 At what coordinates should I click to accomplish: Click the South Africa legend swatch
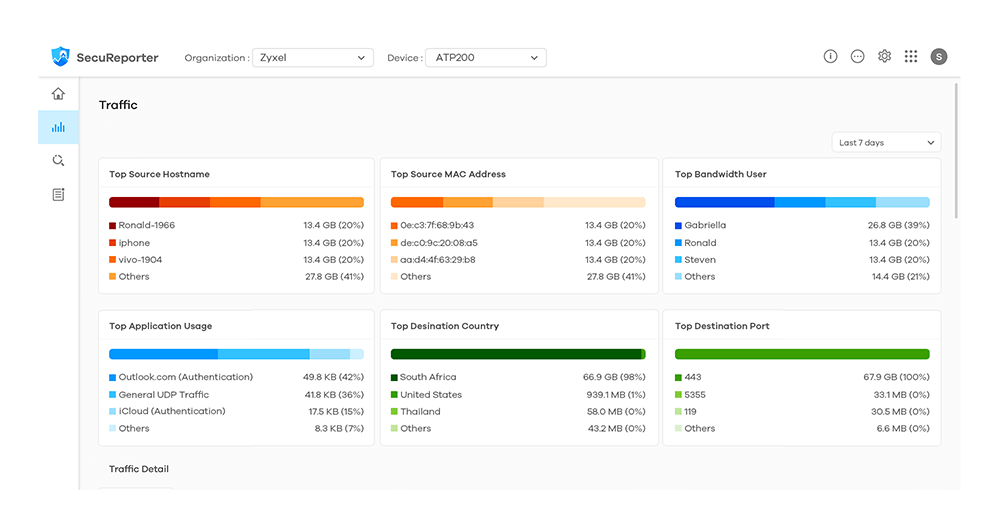[x=395, y=378]
